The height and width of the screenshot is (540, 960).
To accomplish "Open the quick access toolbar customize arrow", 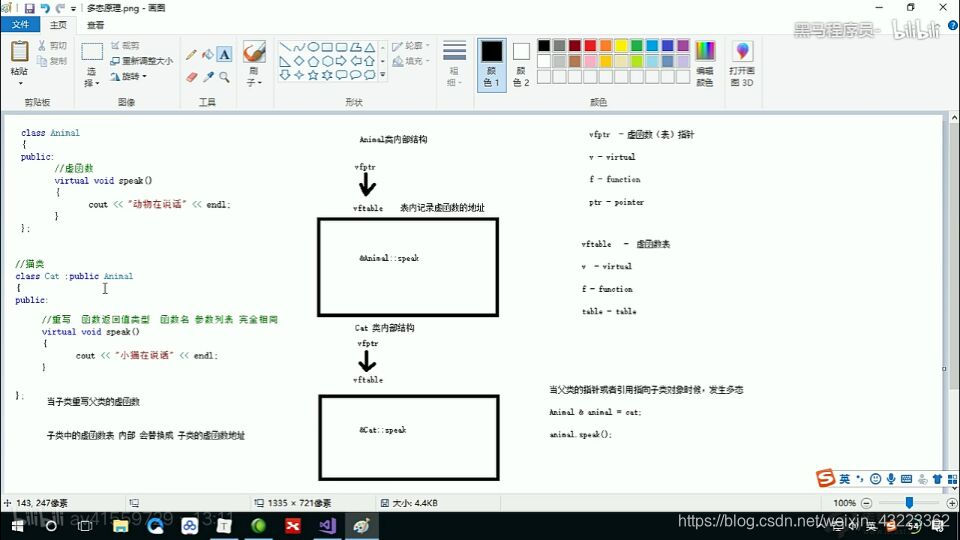I will tap(73, 9).
